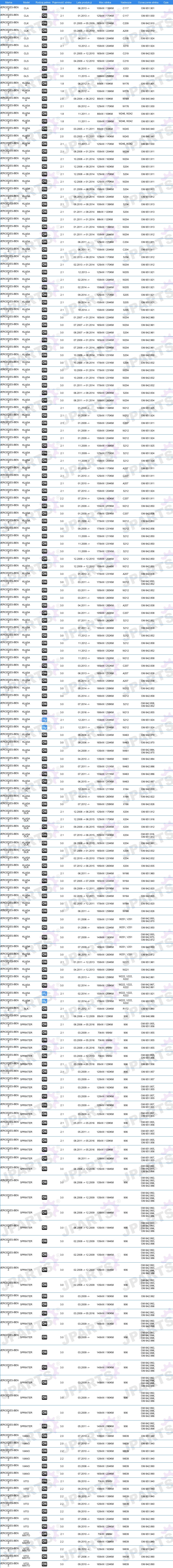Image resolution: width=173 pixels, height=1568 pixels.
Task: Click the Model column header
Action: [26, 2]
